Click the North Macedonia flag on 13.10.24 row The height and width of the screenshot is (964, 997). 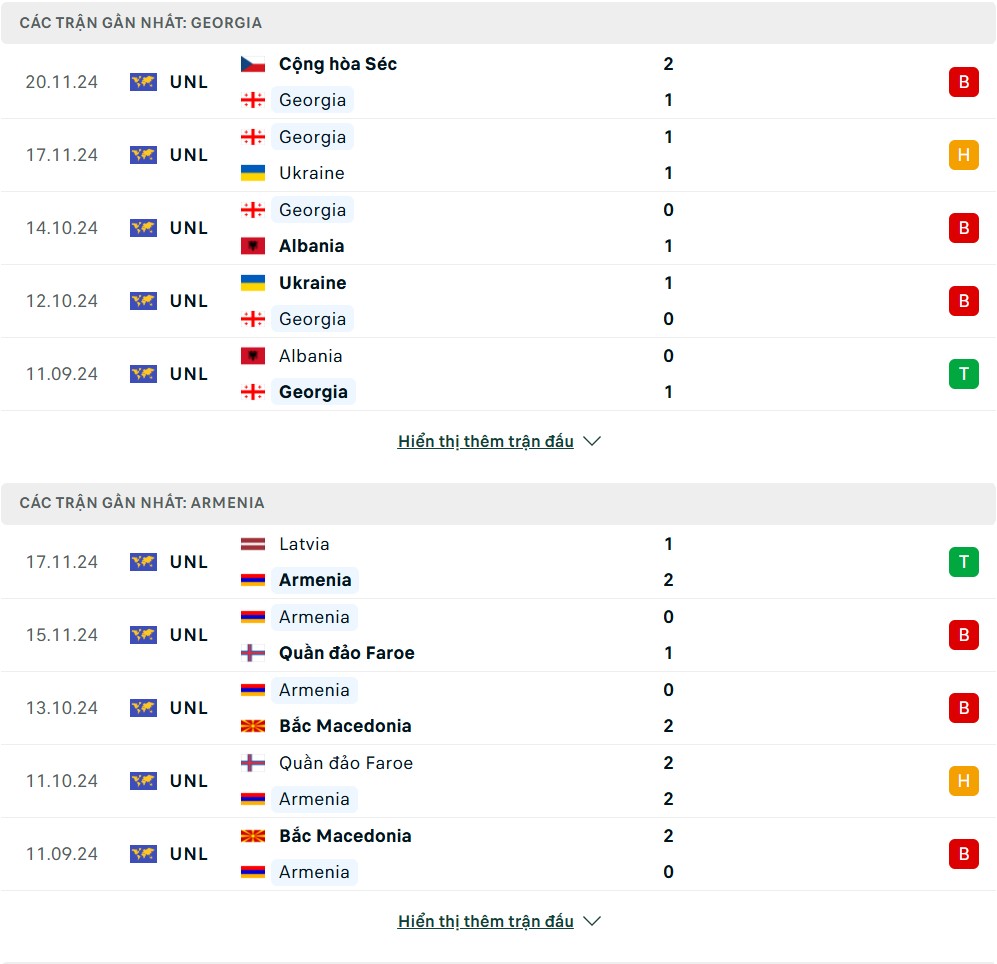click(x=252, y=726)
